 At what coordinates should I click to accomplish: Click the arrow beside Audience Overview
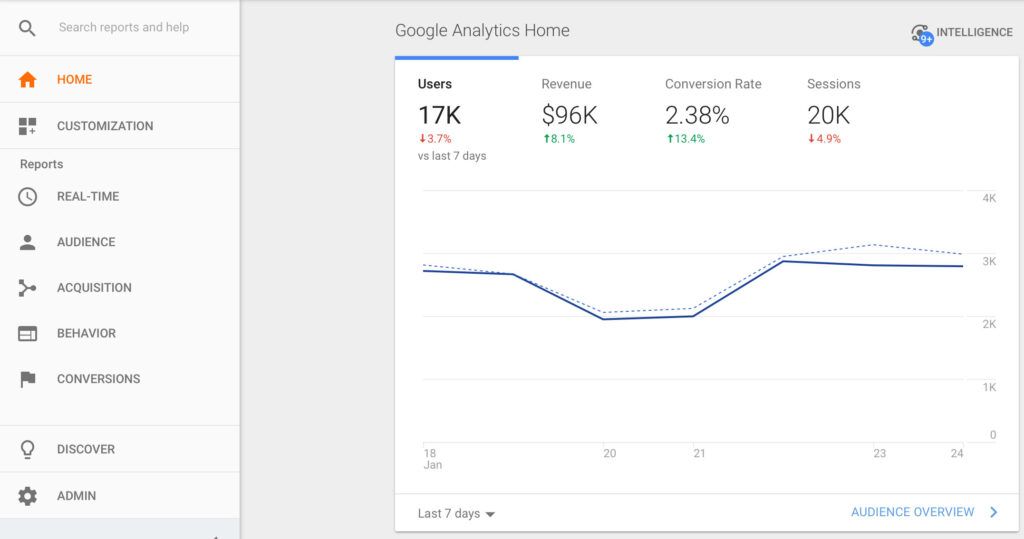[993, 513]
